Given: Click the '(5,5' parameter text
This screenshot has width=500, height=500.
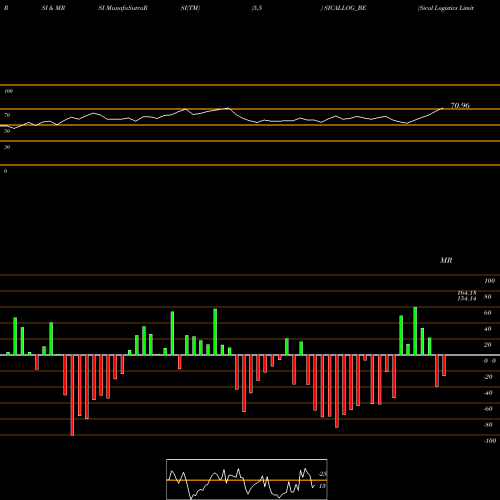Looking at the screenshot, I should [257, 8].
